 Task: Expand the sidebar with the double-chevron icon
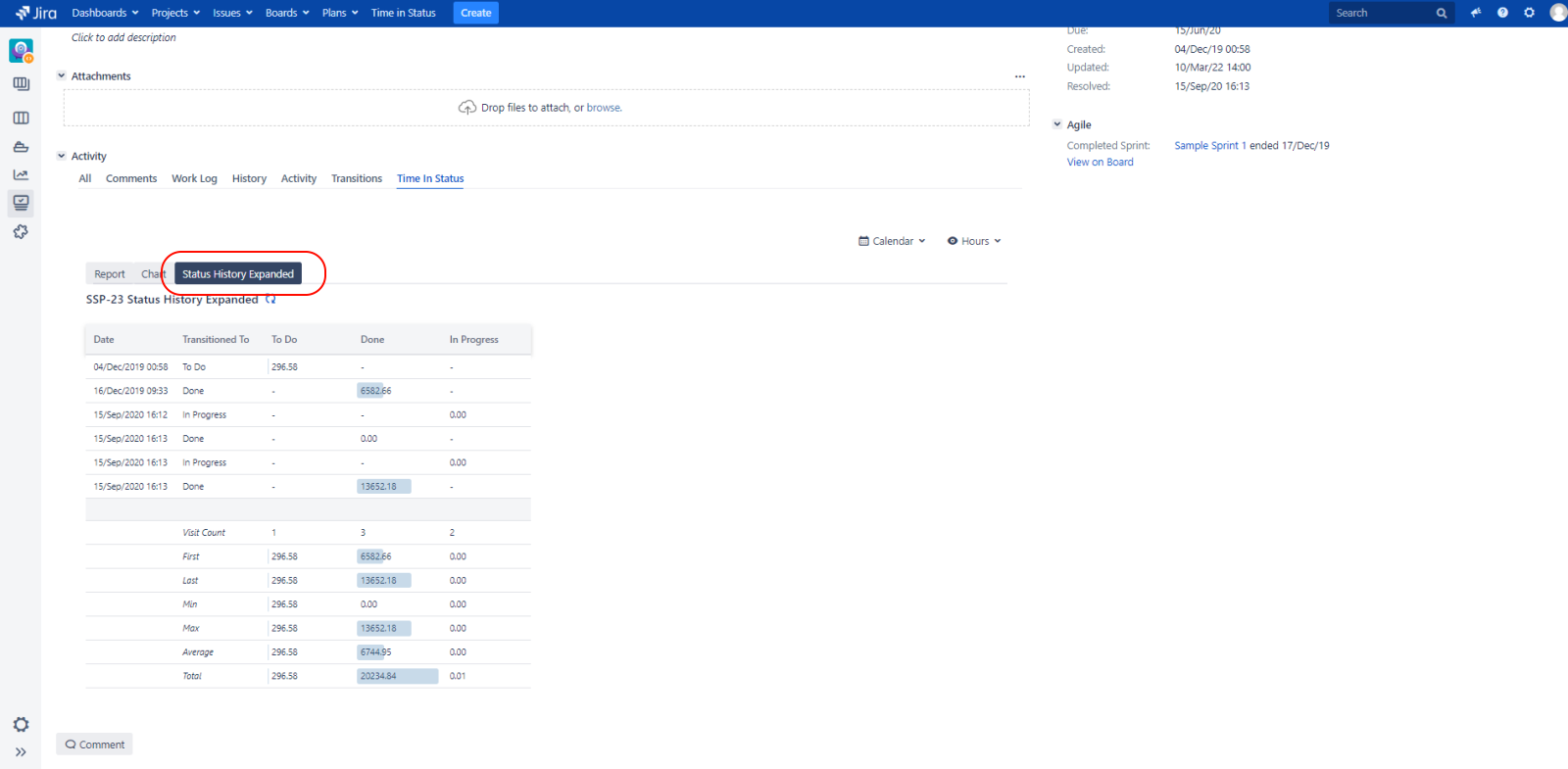[x=21, y=752]
